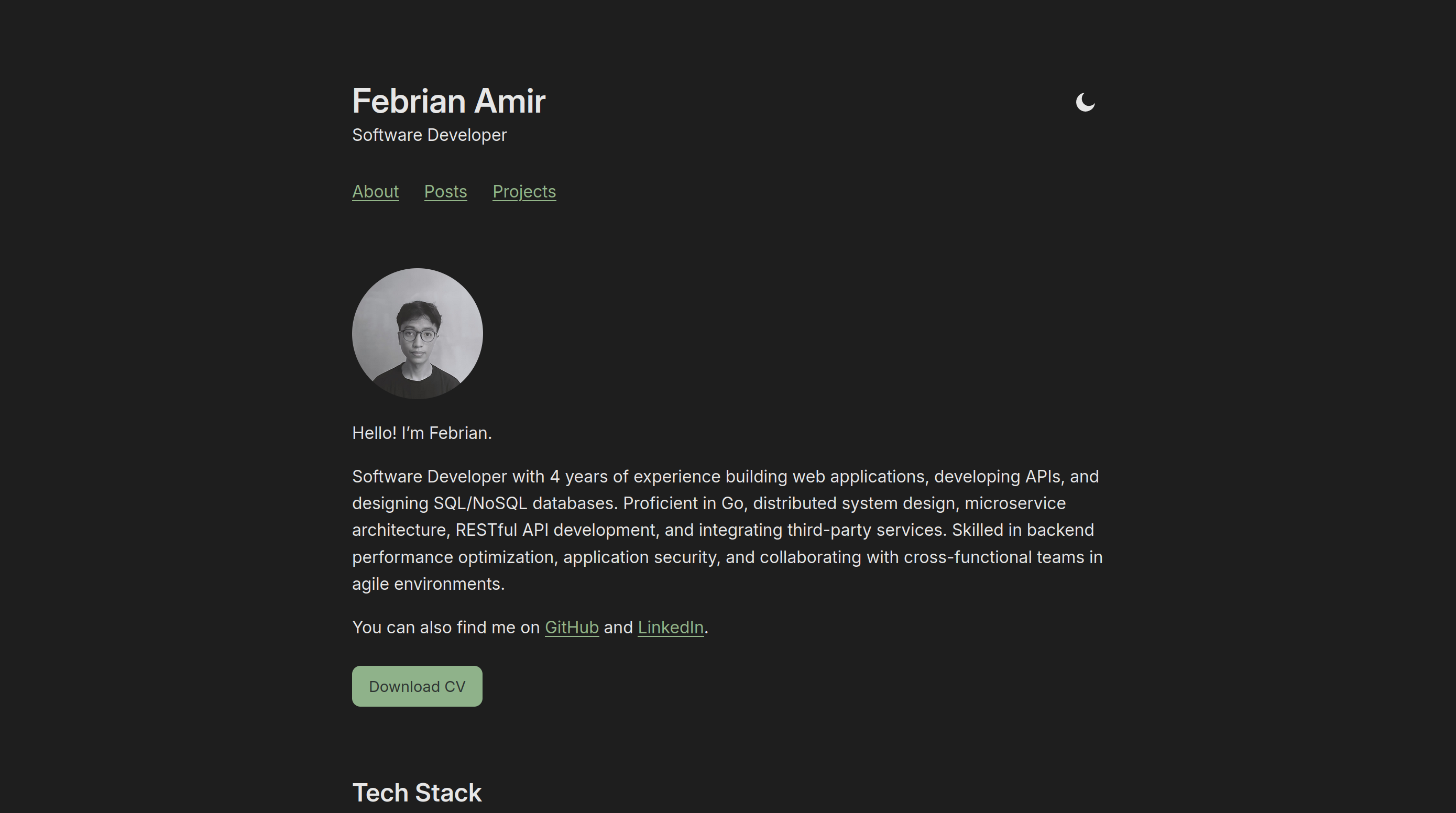This screenshot has height=813, width=1456.
Task: Click "microservice" in the bio paragraph
Action: [x=1014, y=503]
